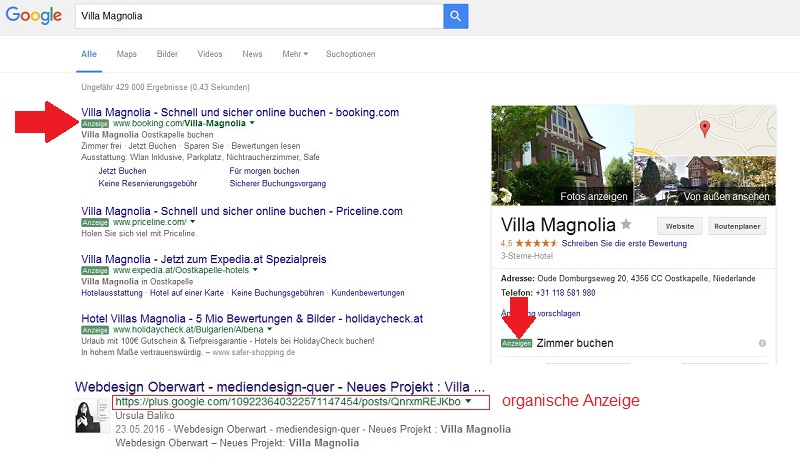Click the blue search magnifier button
This screenshot has width=800, height=469.
[x=456, y=16]
